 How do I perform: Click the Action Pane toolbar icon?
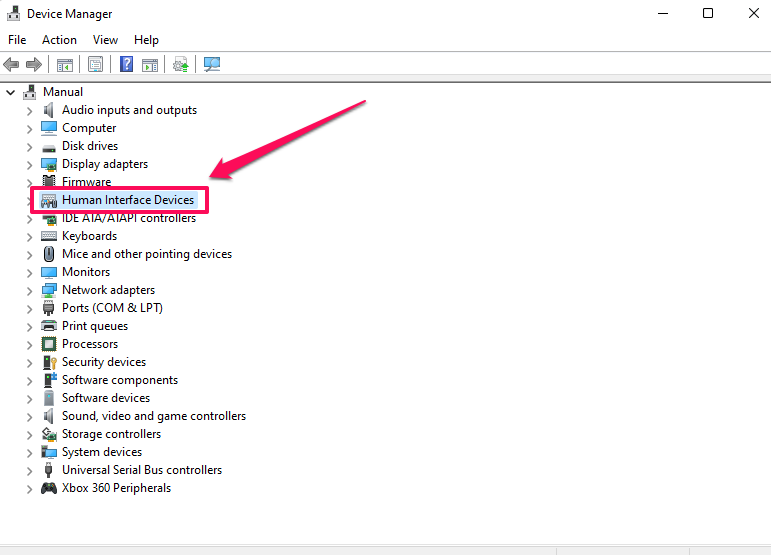point(150,64)
